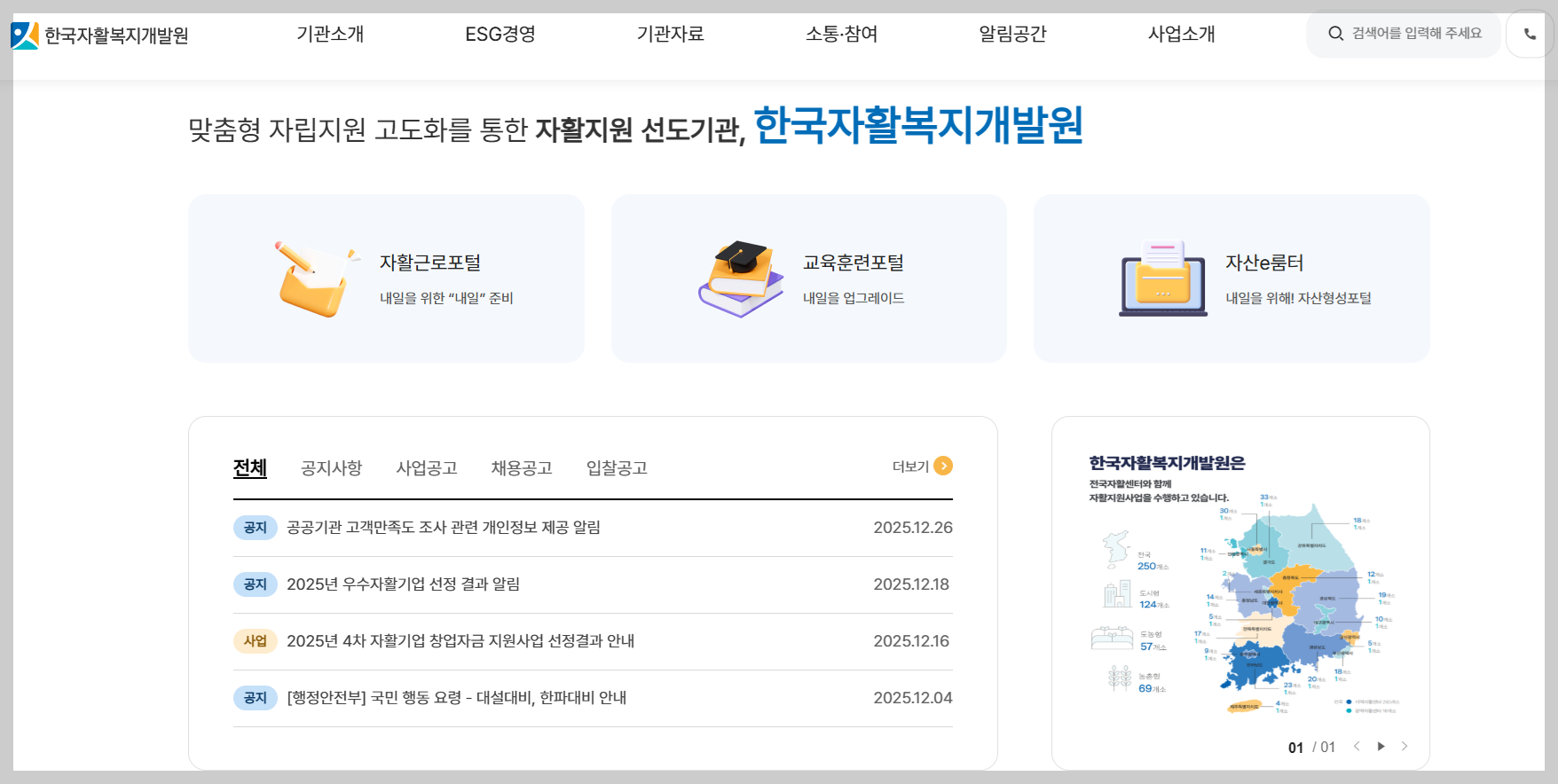Open the ESG경영 menu

point(500,34)
